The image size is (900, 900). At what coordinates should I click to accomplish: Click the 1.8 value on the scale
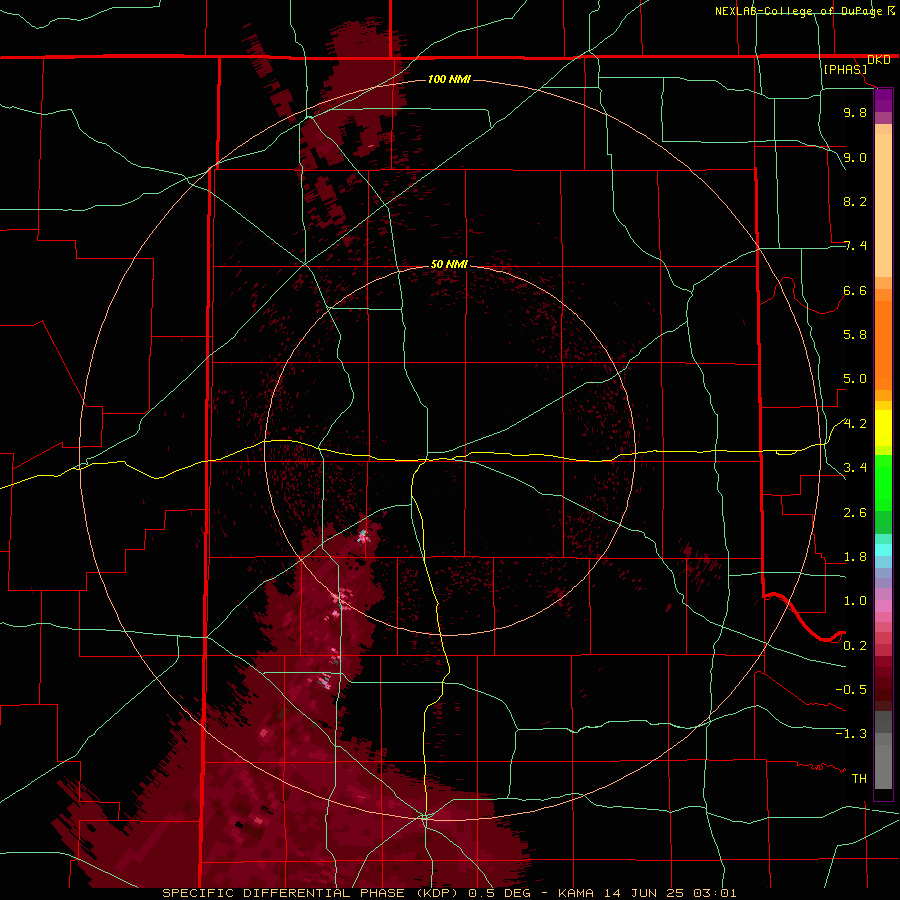(x=855, y=557)
